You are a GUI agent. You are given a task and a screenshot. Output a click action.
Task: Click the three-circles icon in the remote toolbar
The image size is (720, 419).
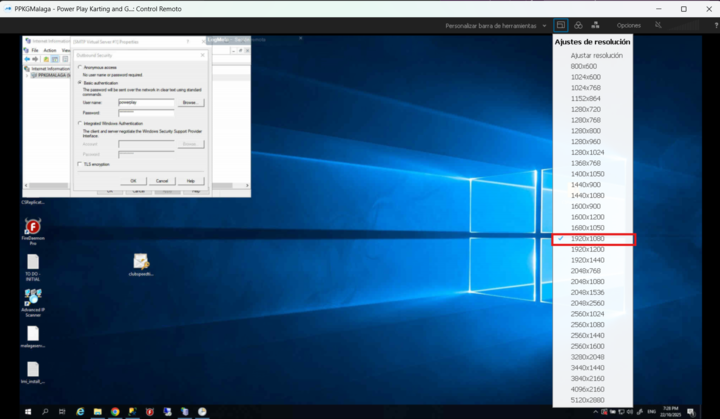(578, 25)
